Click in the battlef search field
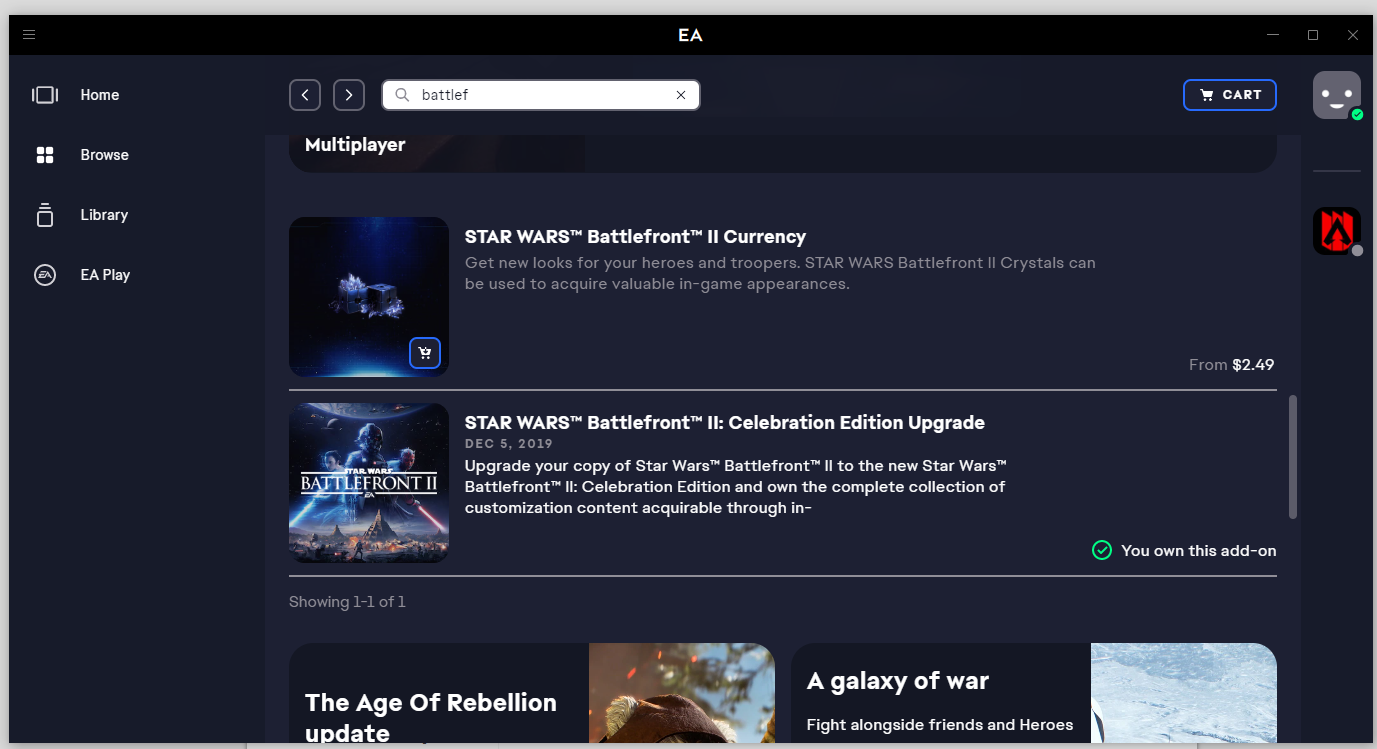Image resolution: width=1377 pixels, height=749 pixels. click(x=541, y=95)
